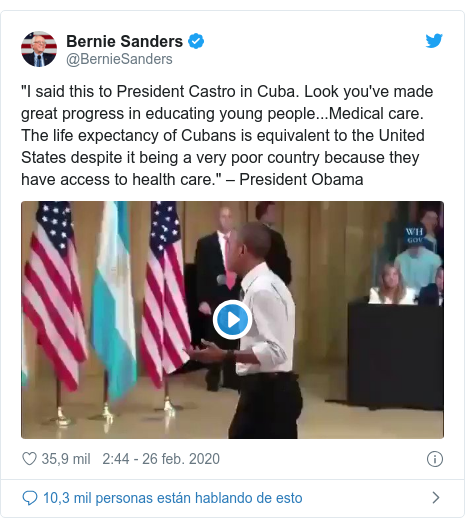Play the embedded Obama video
This screenshot has width=465, height=527.
232,319
